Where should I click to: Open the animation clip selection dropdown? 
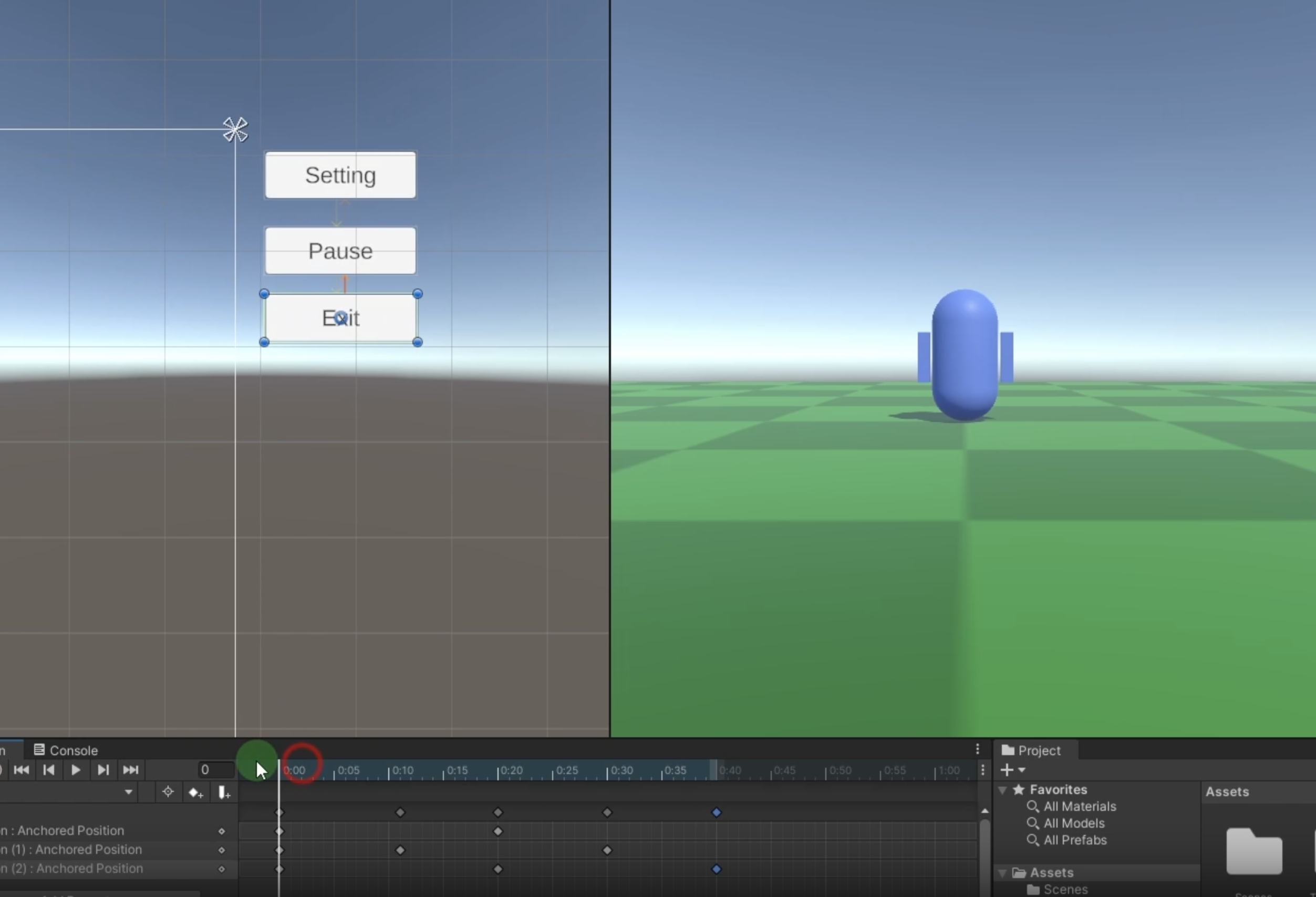point(129,792)
